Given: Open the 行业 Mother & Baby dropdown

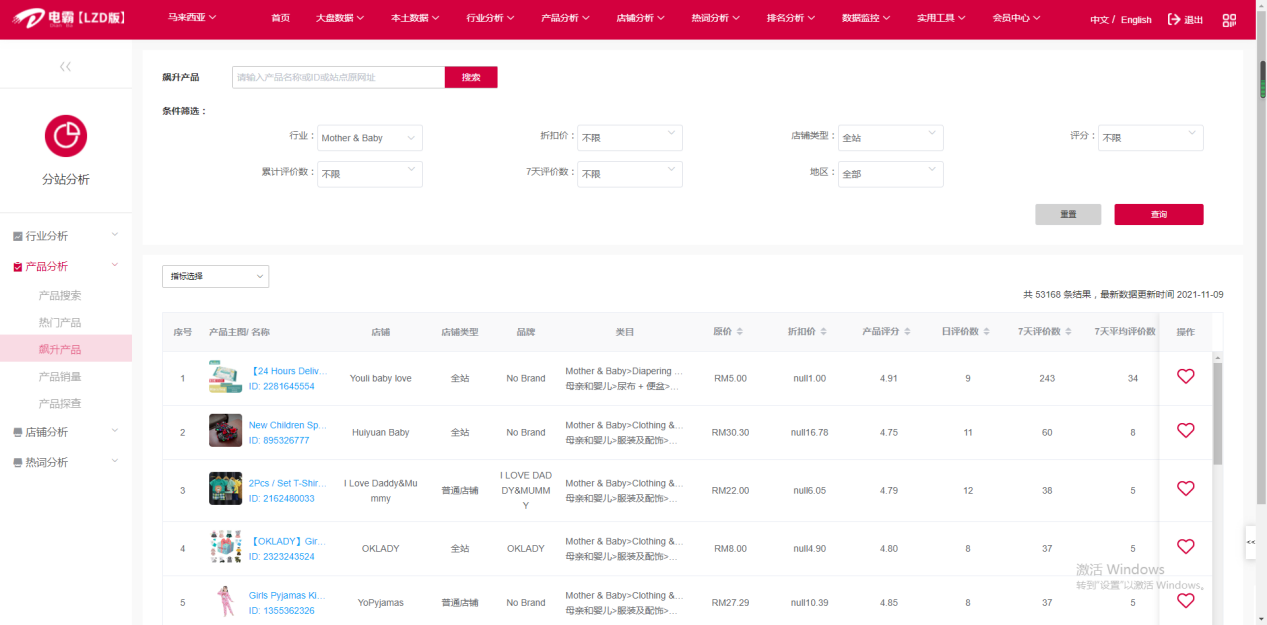Looking at the screenshot, I should [369, 137].
